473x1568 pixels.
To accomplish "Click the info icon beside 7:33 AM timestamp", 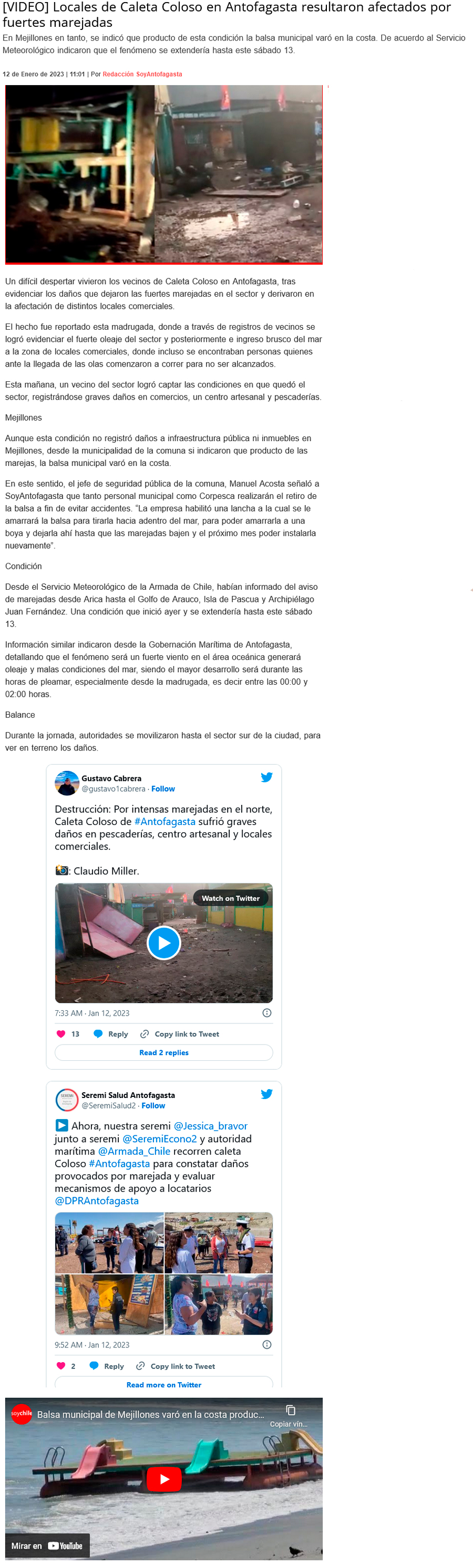I will pyautogui.click(x=266, y=1013).
